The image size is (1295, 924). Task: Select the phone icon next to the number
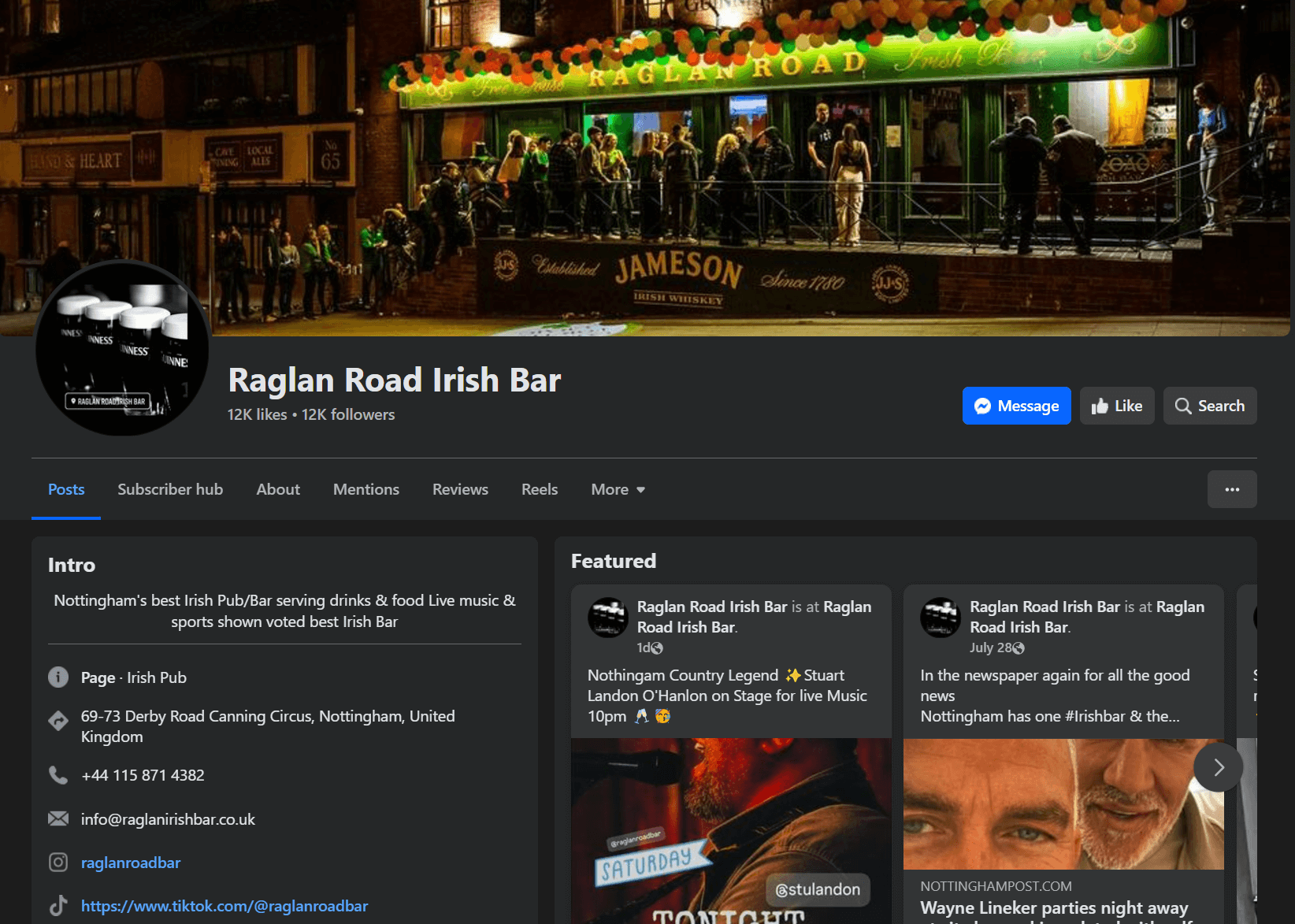point(58,774)
